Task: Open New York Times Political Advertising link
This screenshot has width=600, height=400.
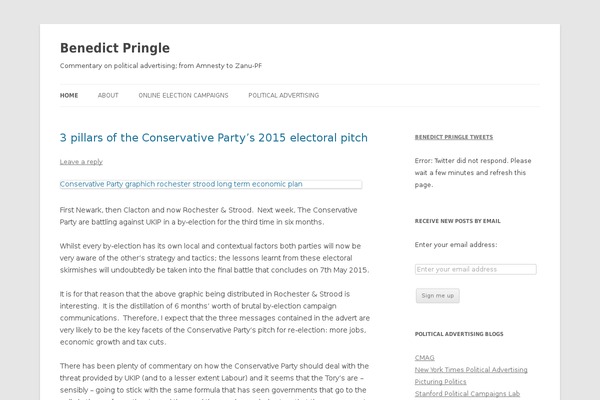Action: [x=471, y=369]
